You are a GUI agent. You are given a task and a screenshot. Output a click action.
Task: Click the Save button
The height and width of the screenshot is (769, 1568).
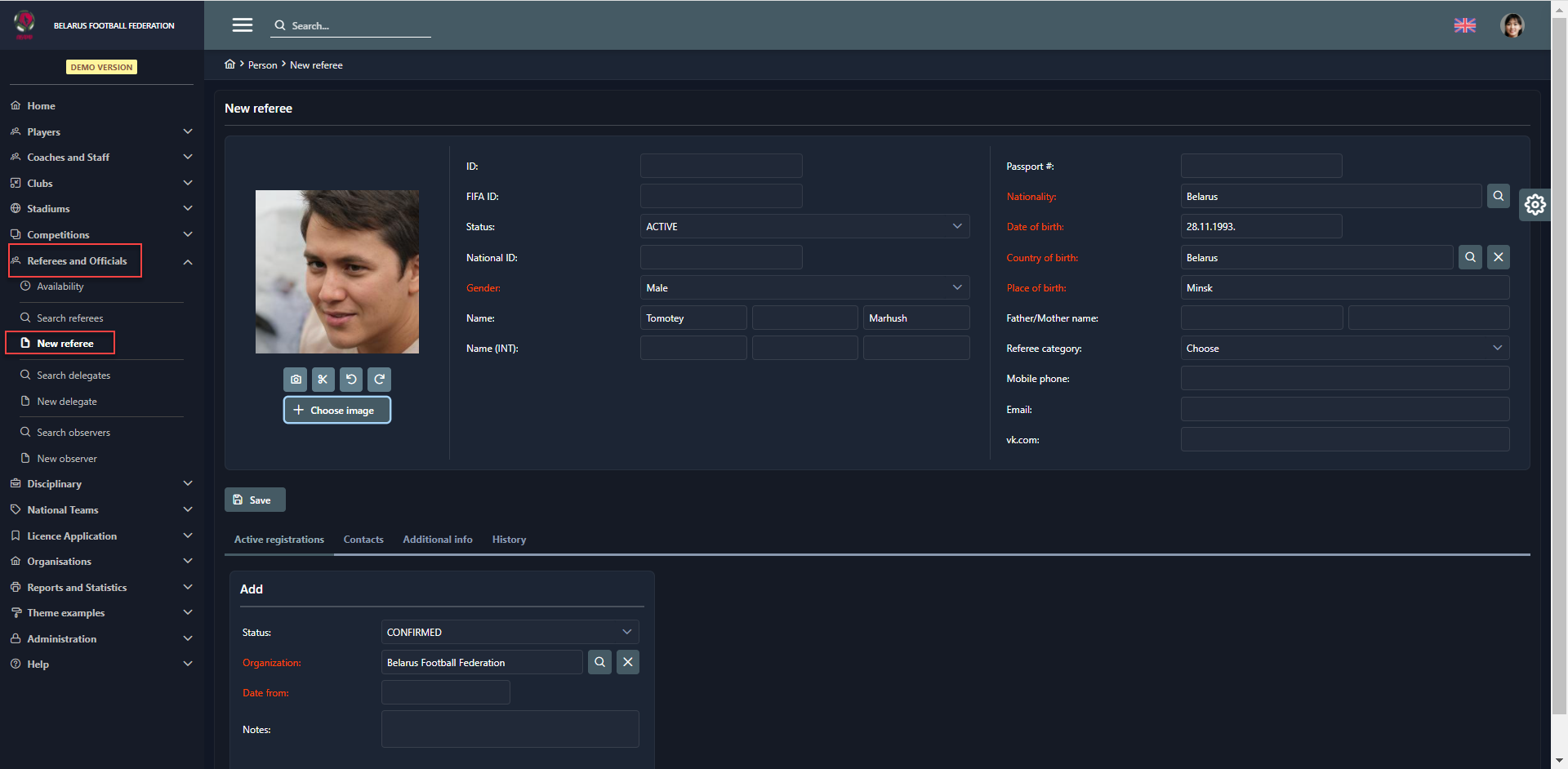[255, 500]
